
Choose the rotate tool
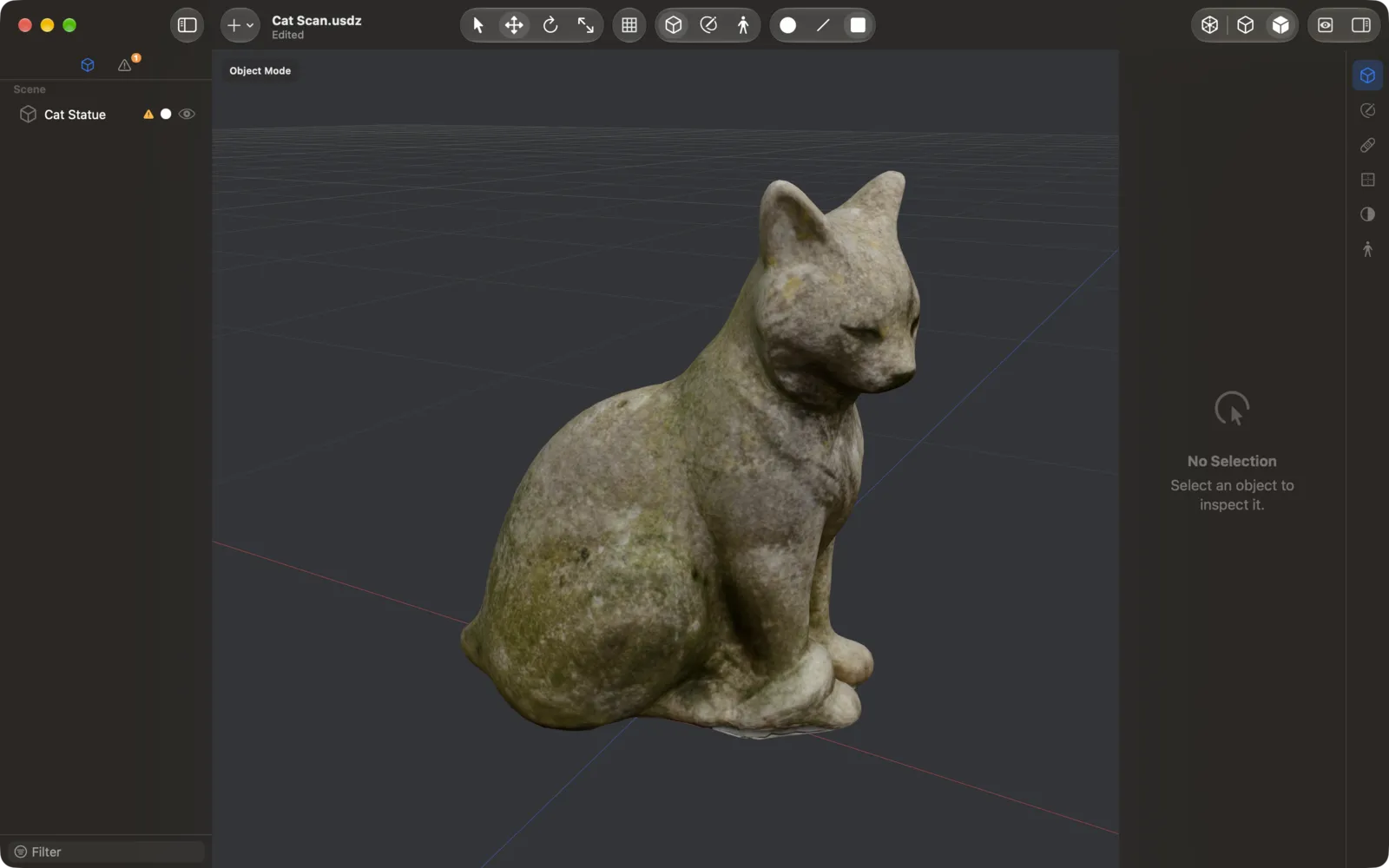550,25
